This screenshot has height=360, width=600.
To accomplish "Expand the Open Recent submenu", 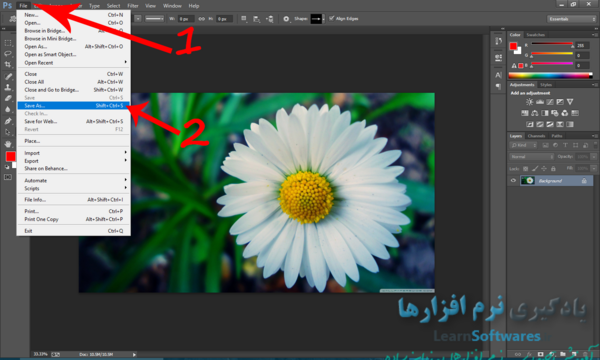I will point(73,63).
